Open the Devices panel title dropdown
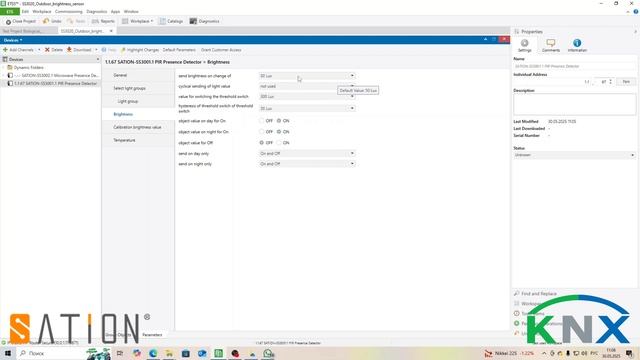This screenshot has height=360, width=640. 13,40
